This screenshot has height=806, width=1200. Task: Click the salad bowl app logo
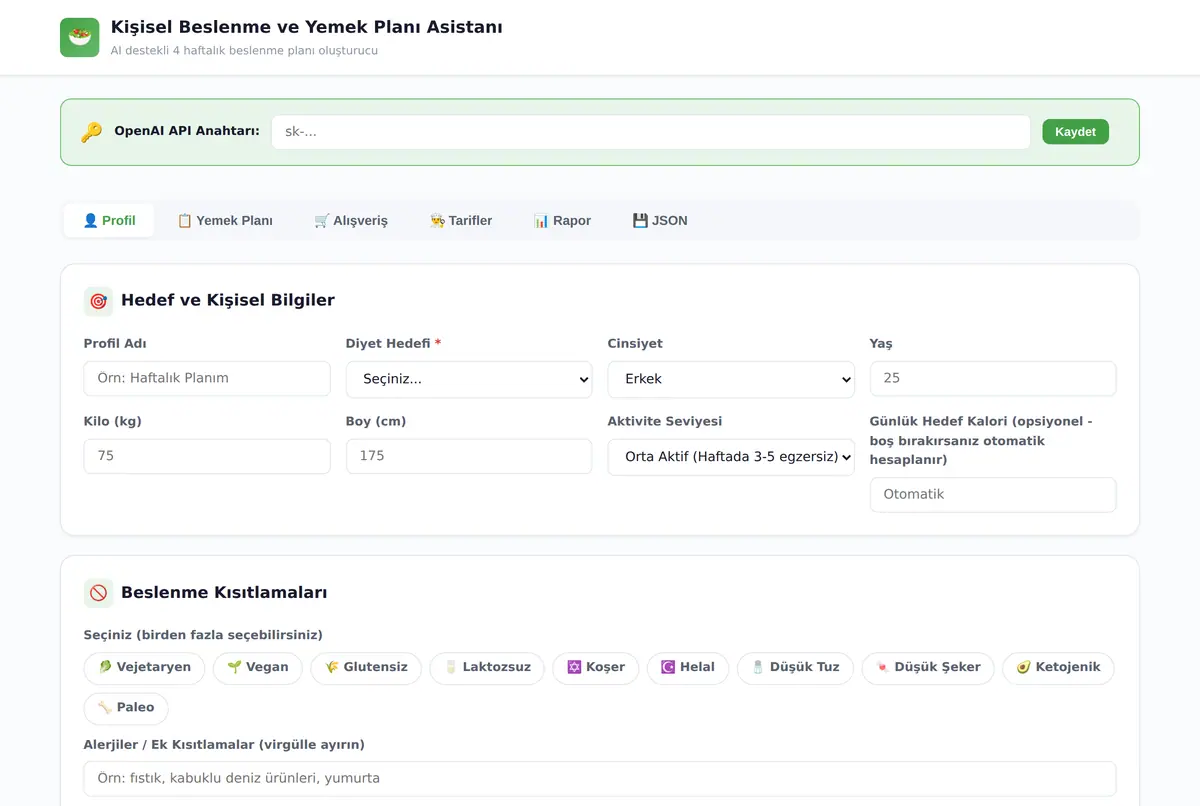pyautogui.click(x=80, y=37)
